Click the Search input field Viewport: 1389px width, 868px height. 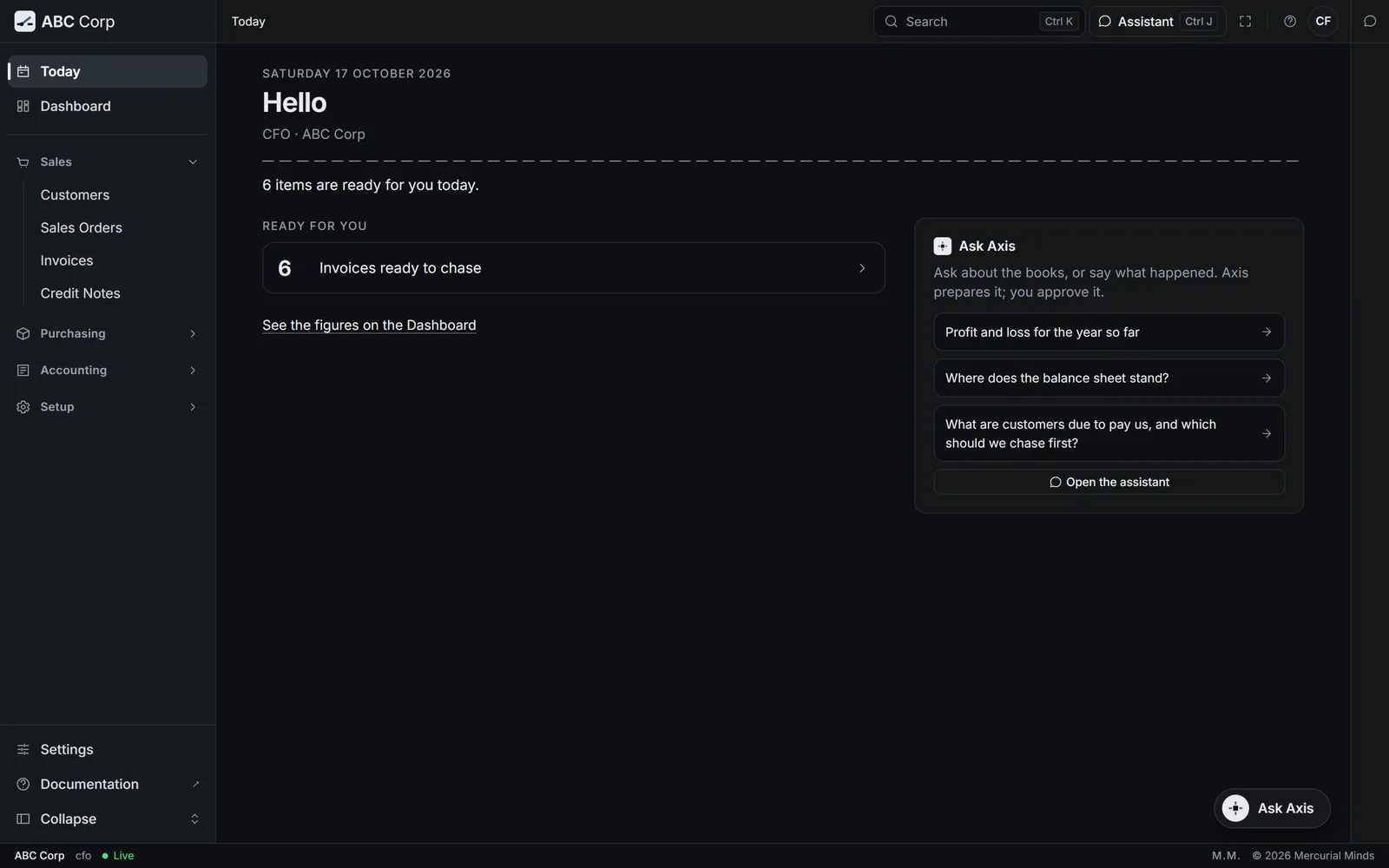click(978, 22)
